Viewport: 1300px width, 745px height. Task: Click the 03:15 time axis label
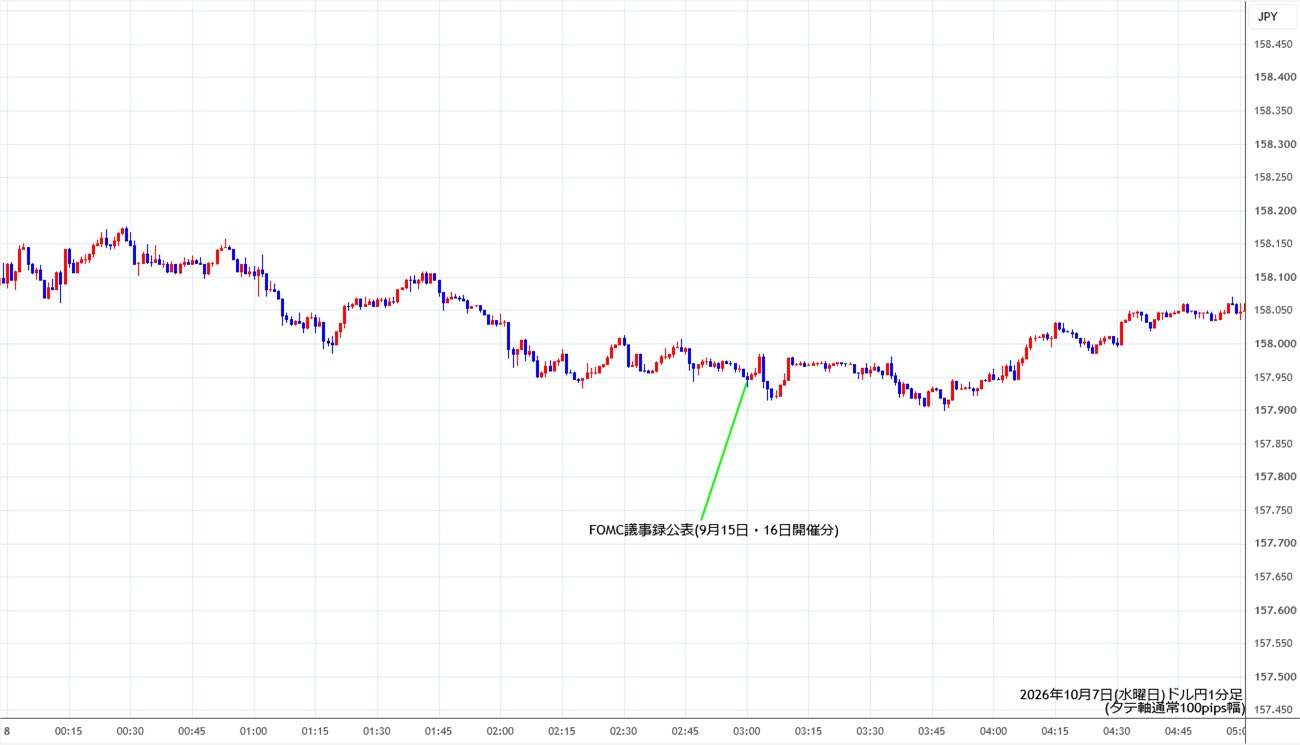point(808,731)
